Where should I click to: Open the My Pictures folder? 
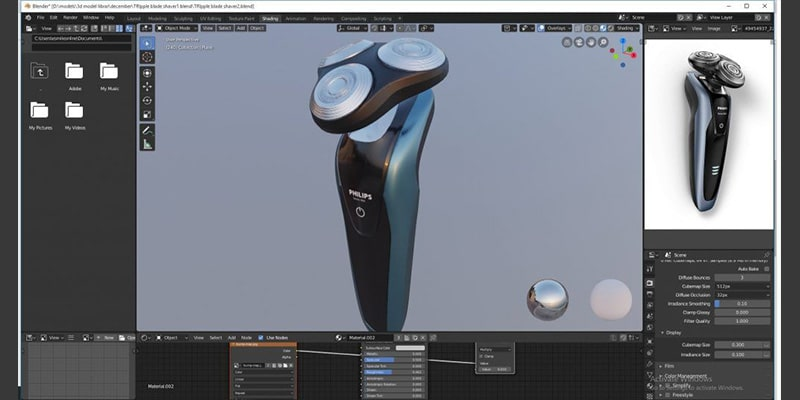(39, 110)
